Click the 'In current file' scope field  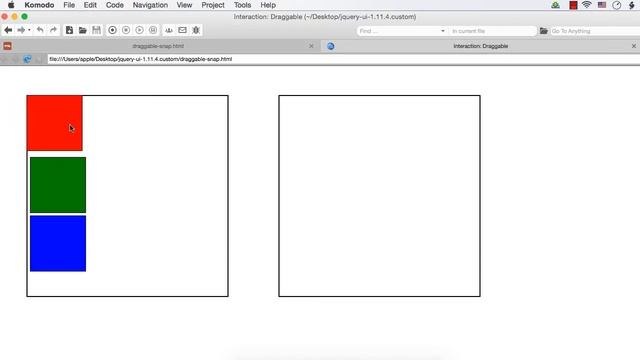pyautogui.click(x=492, y=31)
